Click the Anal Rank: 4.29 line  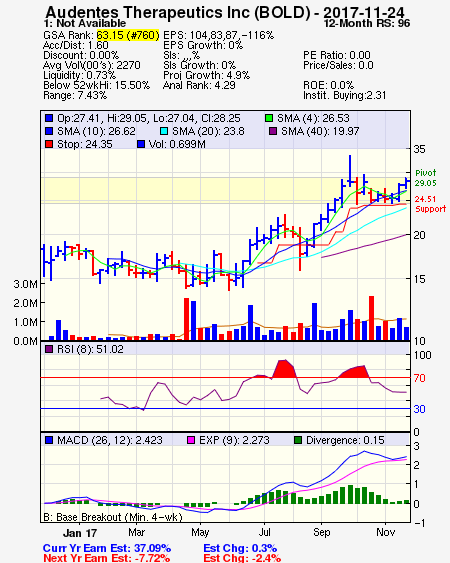pyautogui.click(x=199, y=85)
